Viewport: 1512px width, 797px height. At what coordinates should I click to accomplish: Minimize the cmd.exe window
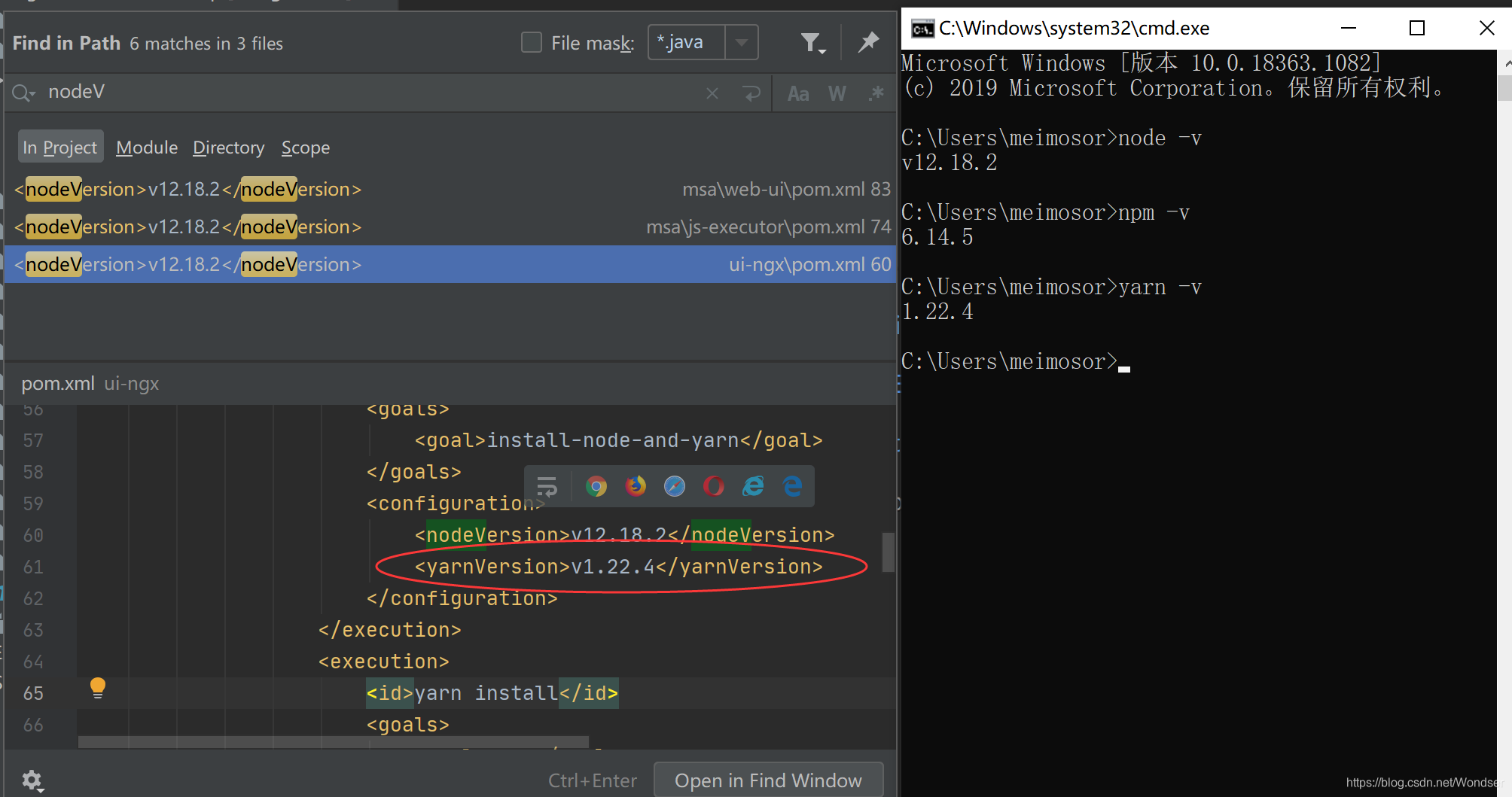1349,28
